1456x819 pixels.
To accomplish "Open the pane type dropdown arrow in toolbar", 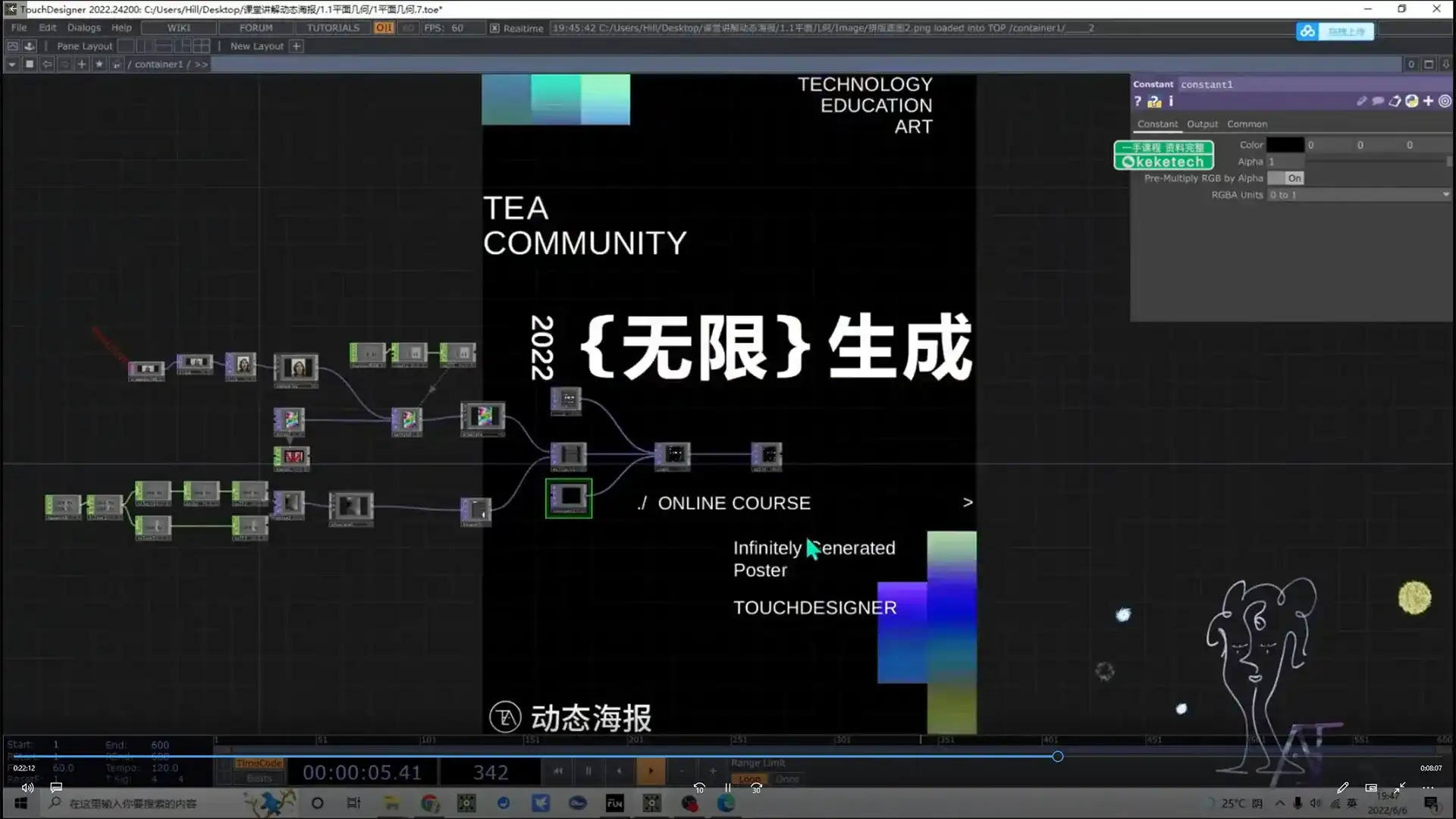I will pyautogui.click(x=11, y=64).
